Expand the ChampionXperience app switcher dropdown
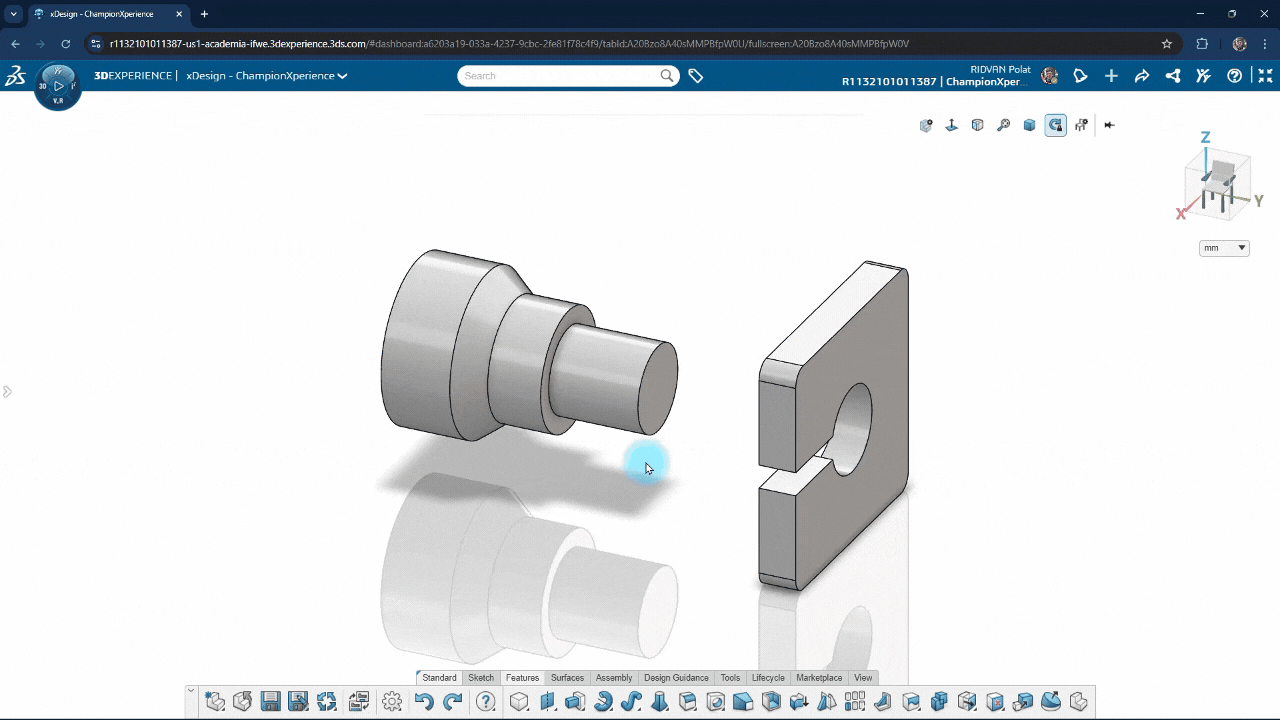Image resolution: width=1280 pixels, height=720 pixels. [x=341, y=75]
